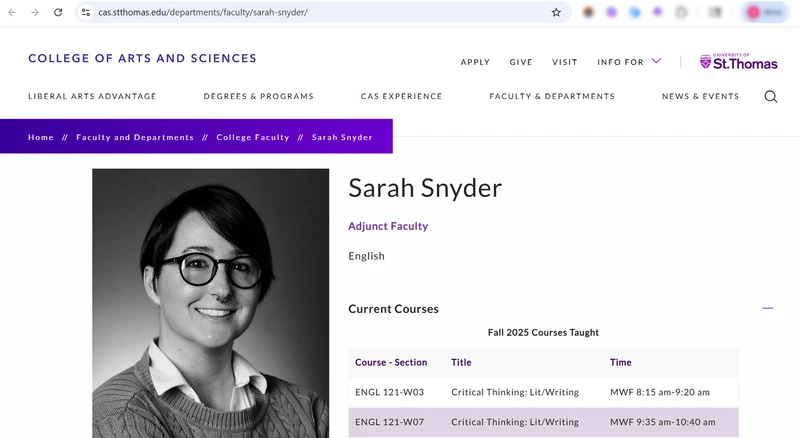Open News & Events menu

point(701,96)
